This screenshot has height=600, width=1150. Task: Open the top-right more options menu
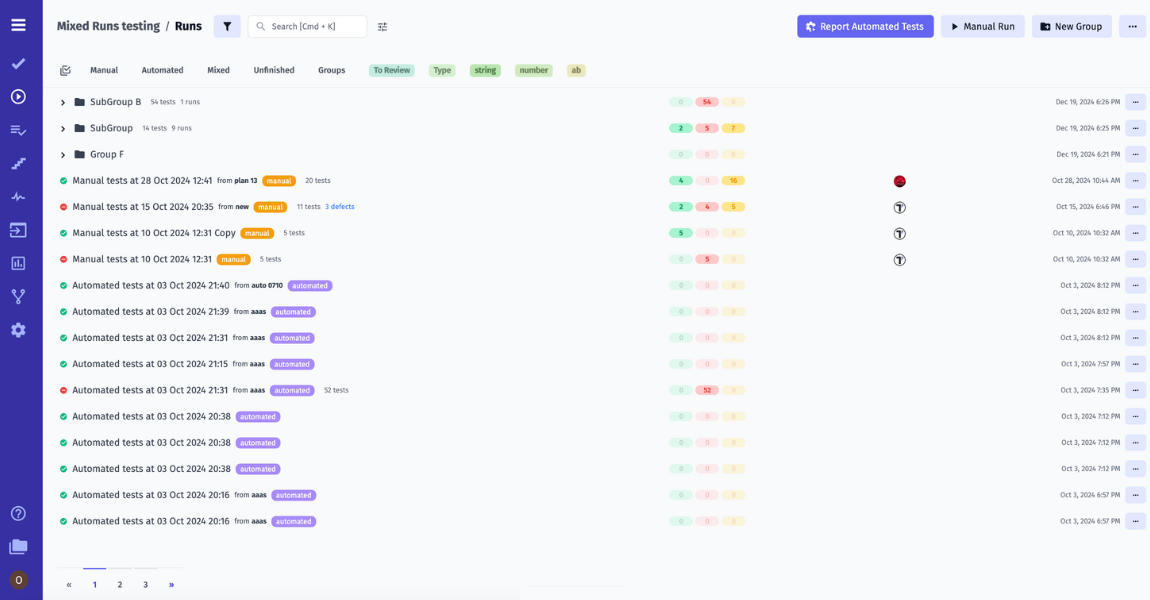(1132, 27)
